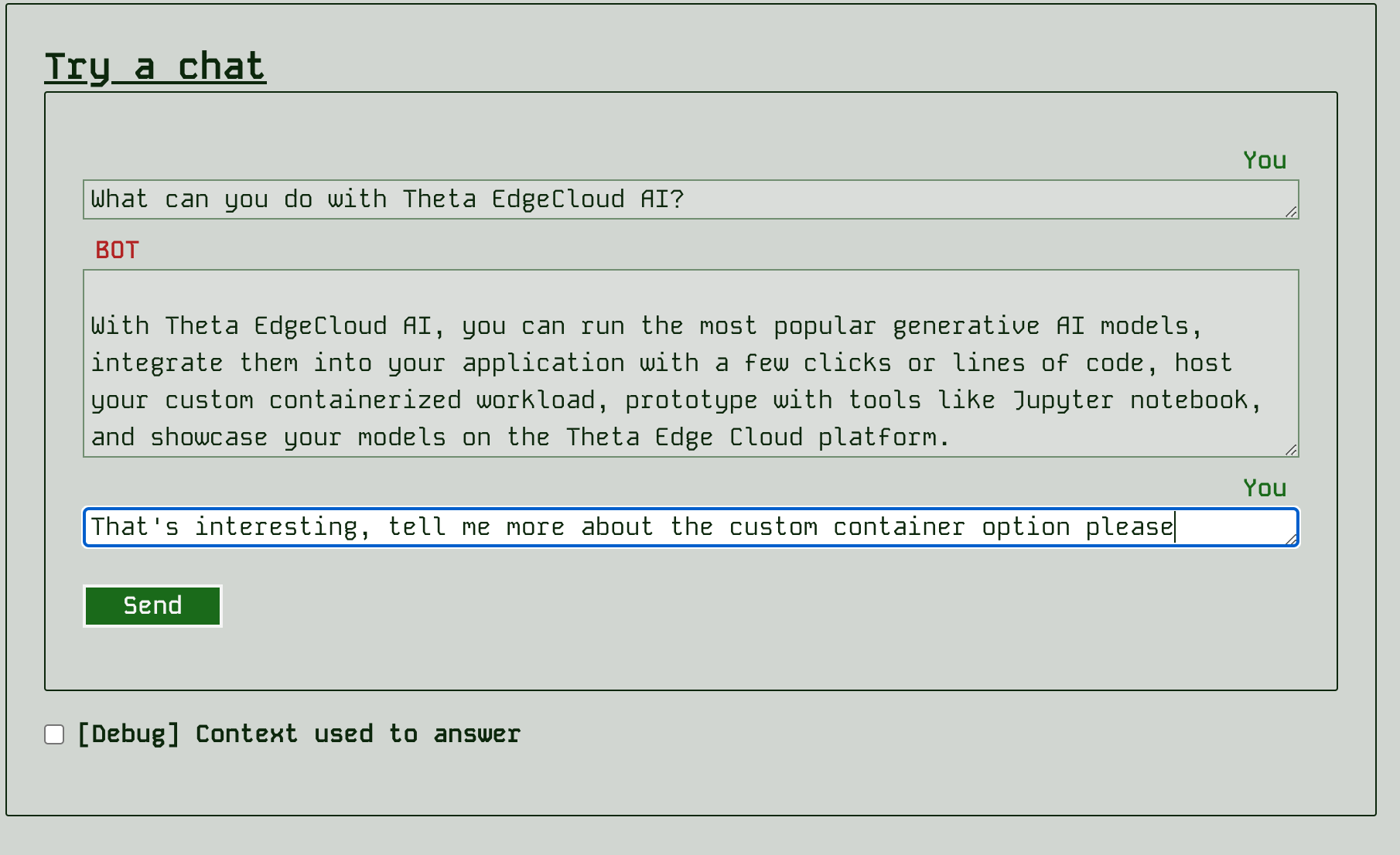Click the message box containing "That's interesting"
Screen dimensions: 1400x855
[690, 527]
